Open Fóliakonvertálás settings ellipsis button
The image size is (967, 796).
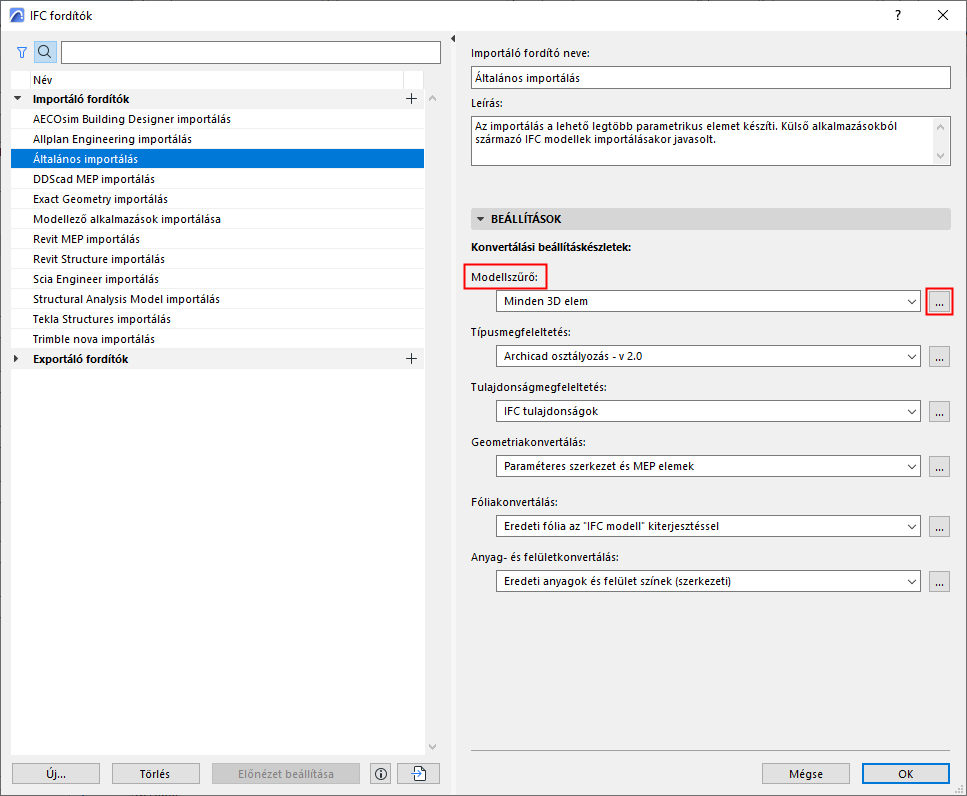939,527
